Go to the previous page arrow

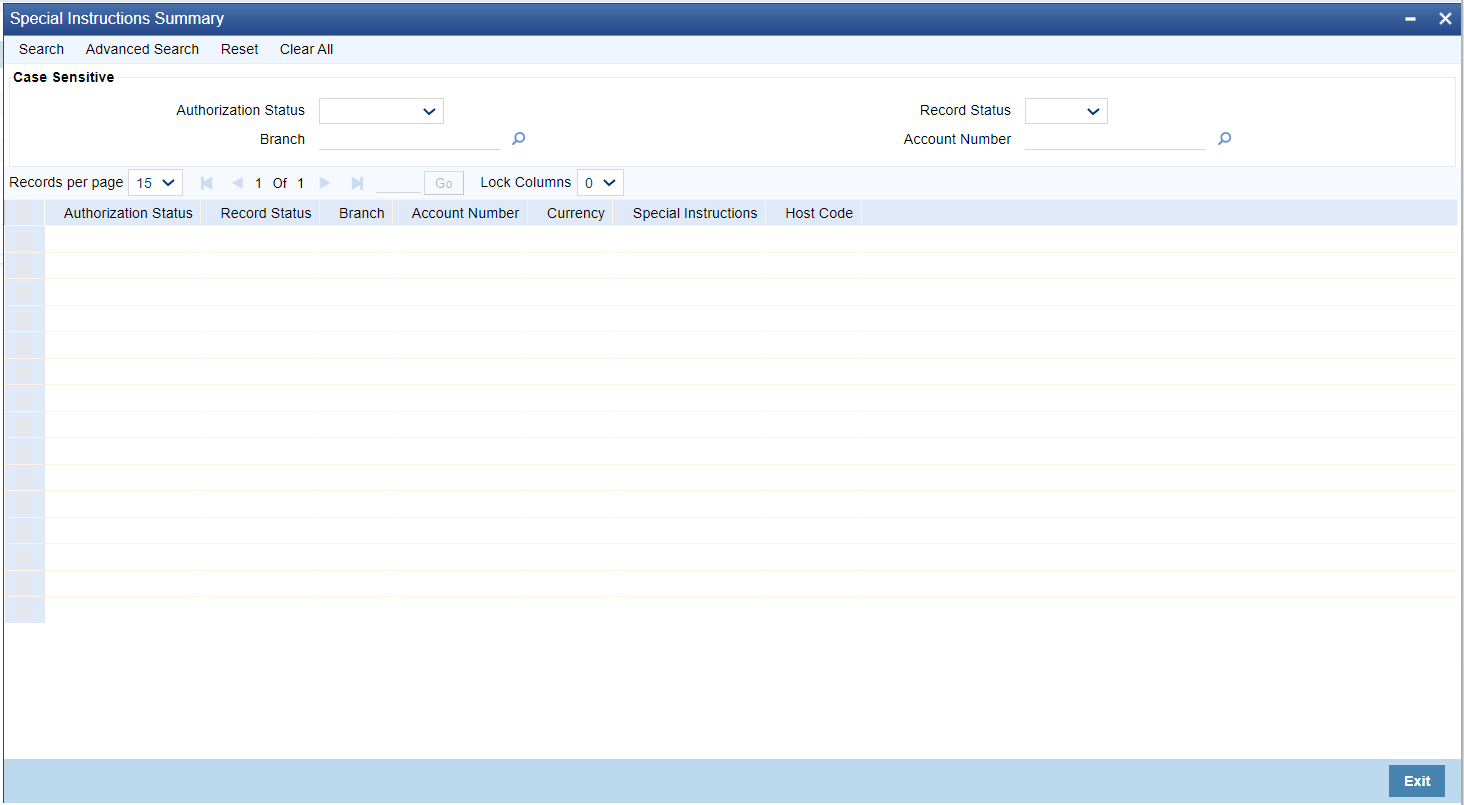(x=237, y=183)
